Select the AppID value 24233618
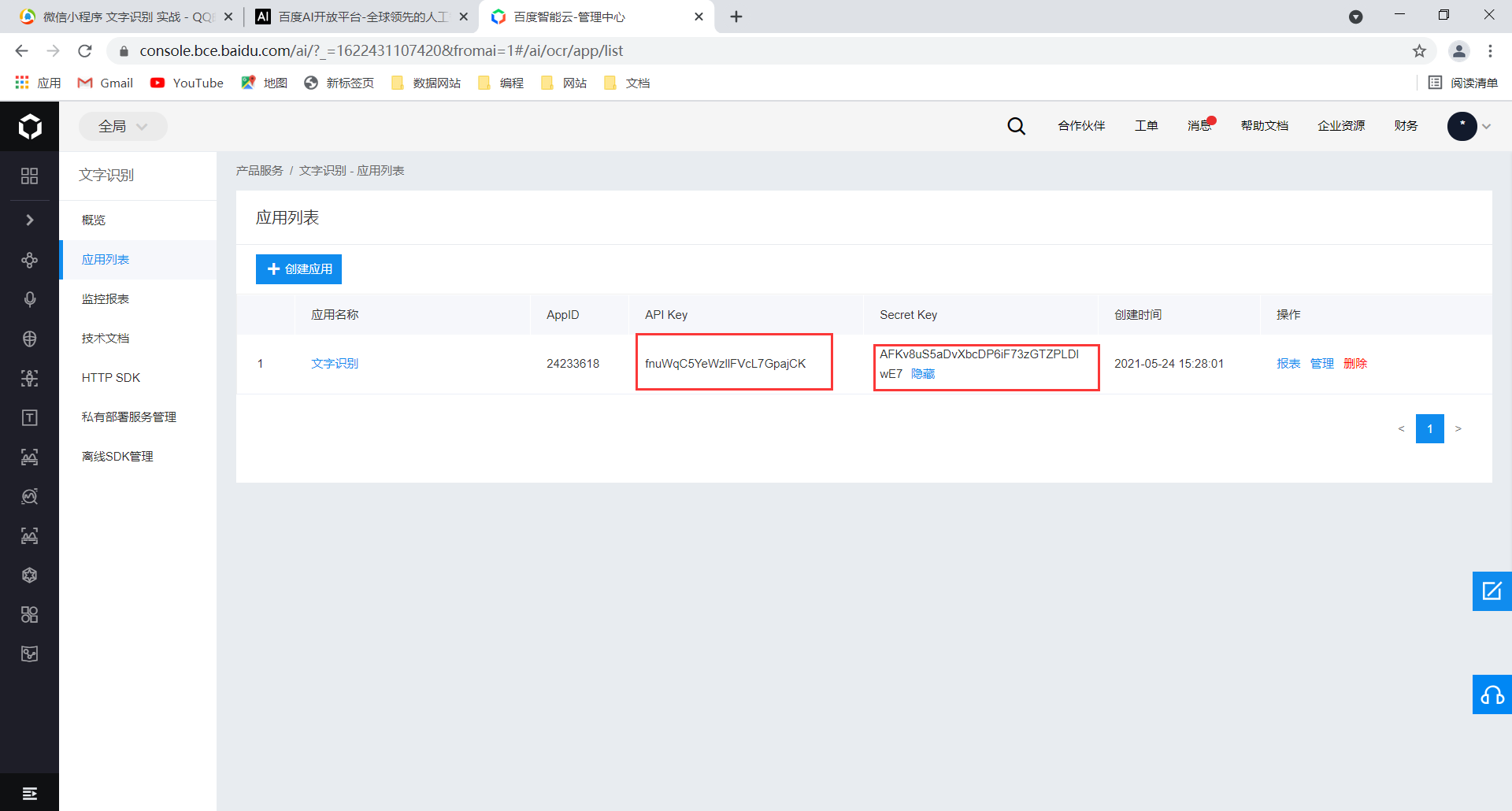 573,364
